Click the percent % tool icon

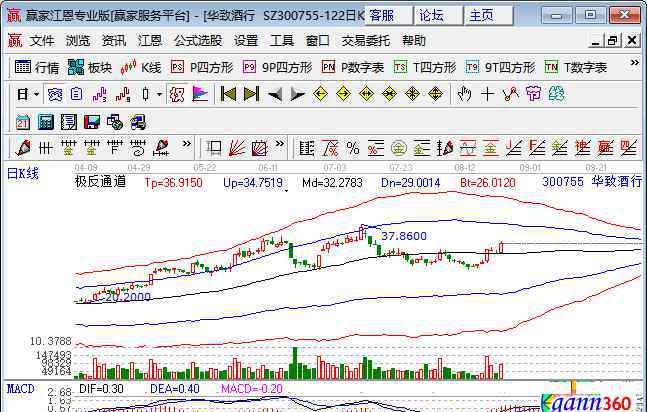tap(353, 147)
